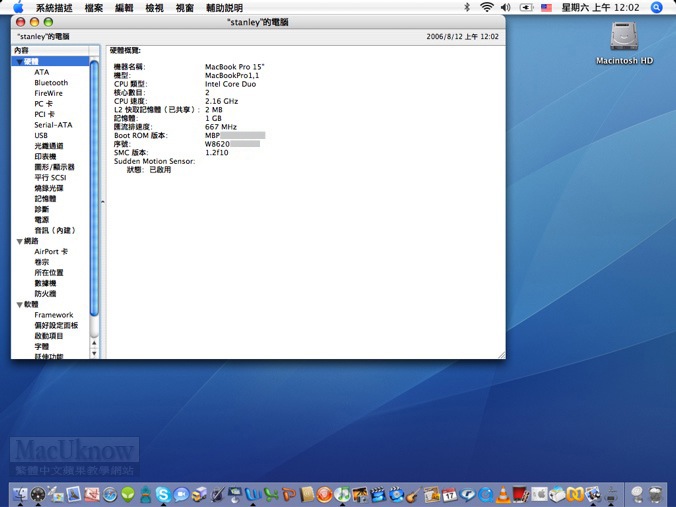676x507 pixels.
Task: Select PCI 卡 in the sidebar
Action: (x=44, y=114)
